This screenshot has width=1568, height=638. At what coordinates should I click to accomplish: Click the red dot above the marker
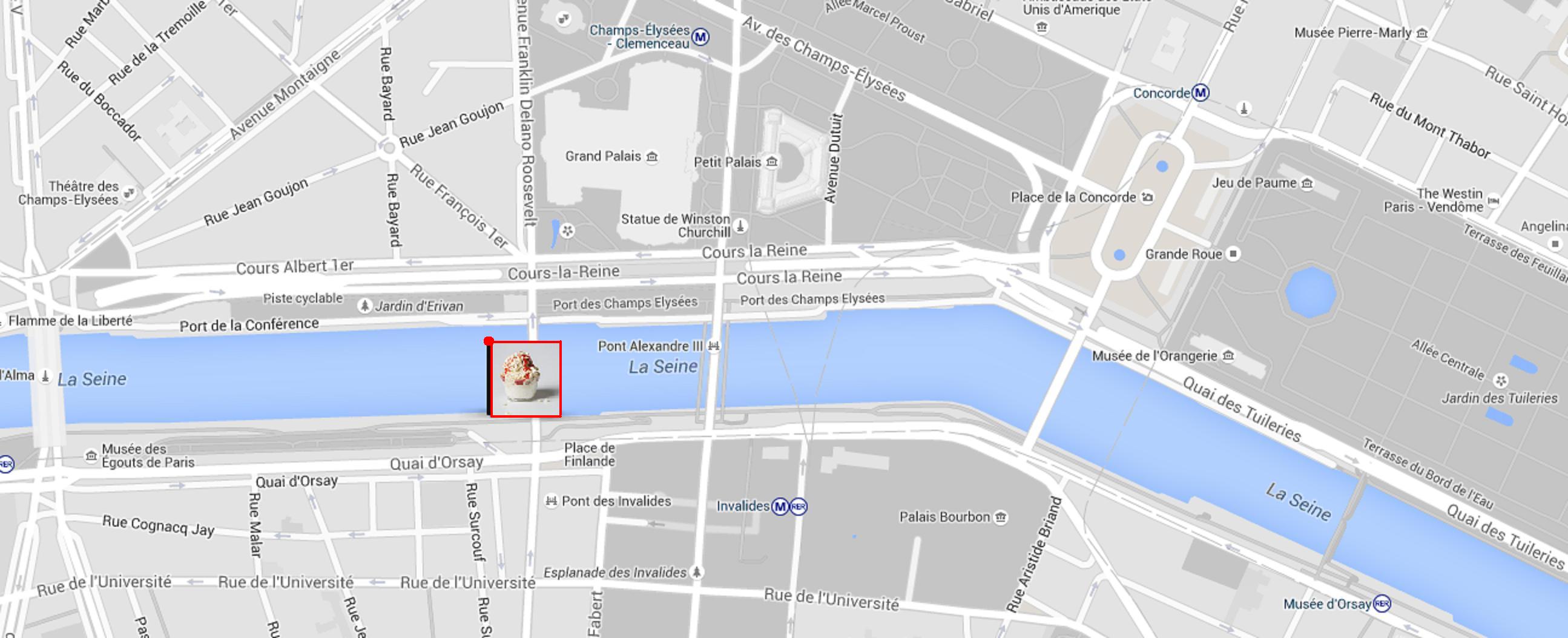pyautogui.click(x=489, y=341)
